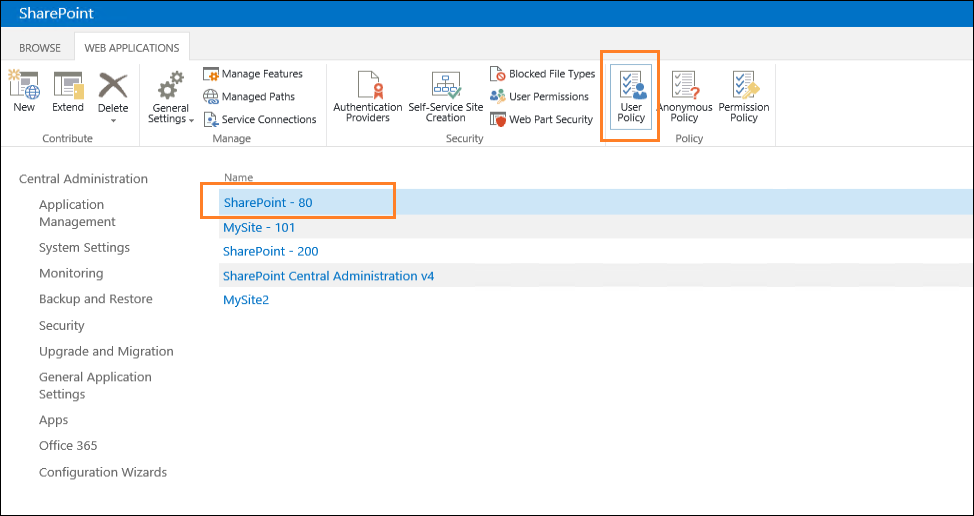Open the User Policy button

coord(631,97)
